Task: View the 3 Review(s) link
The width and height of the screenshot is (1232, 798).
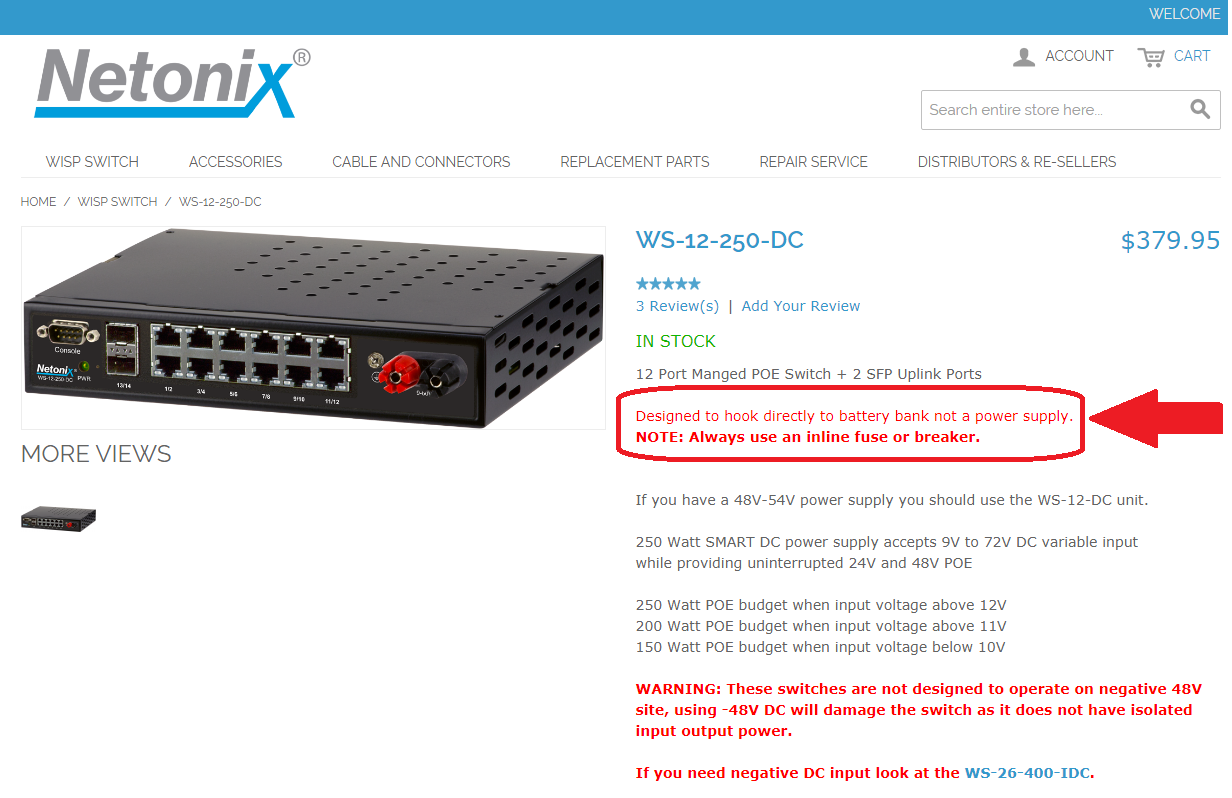Action: coord(677,306)
